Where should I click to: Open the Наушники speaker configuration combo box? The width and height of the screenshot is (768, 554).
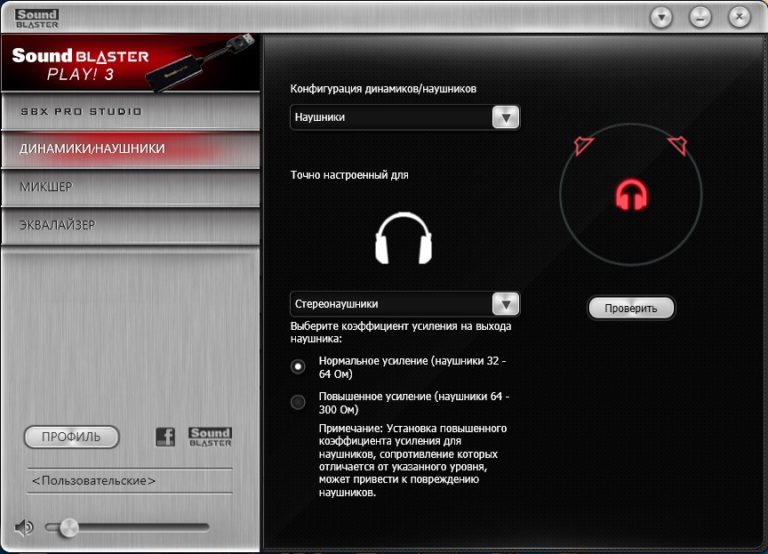point(405,118)
